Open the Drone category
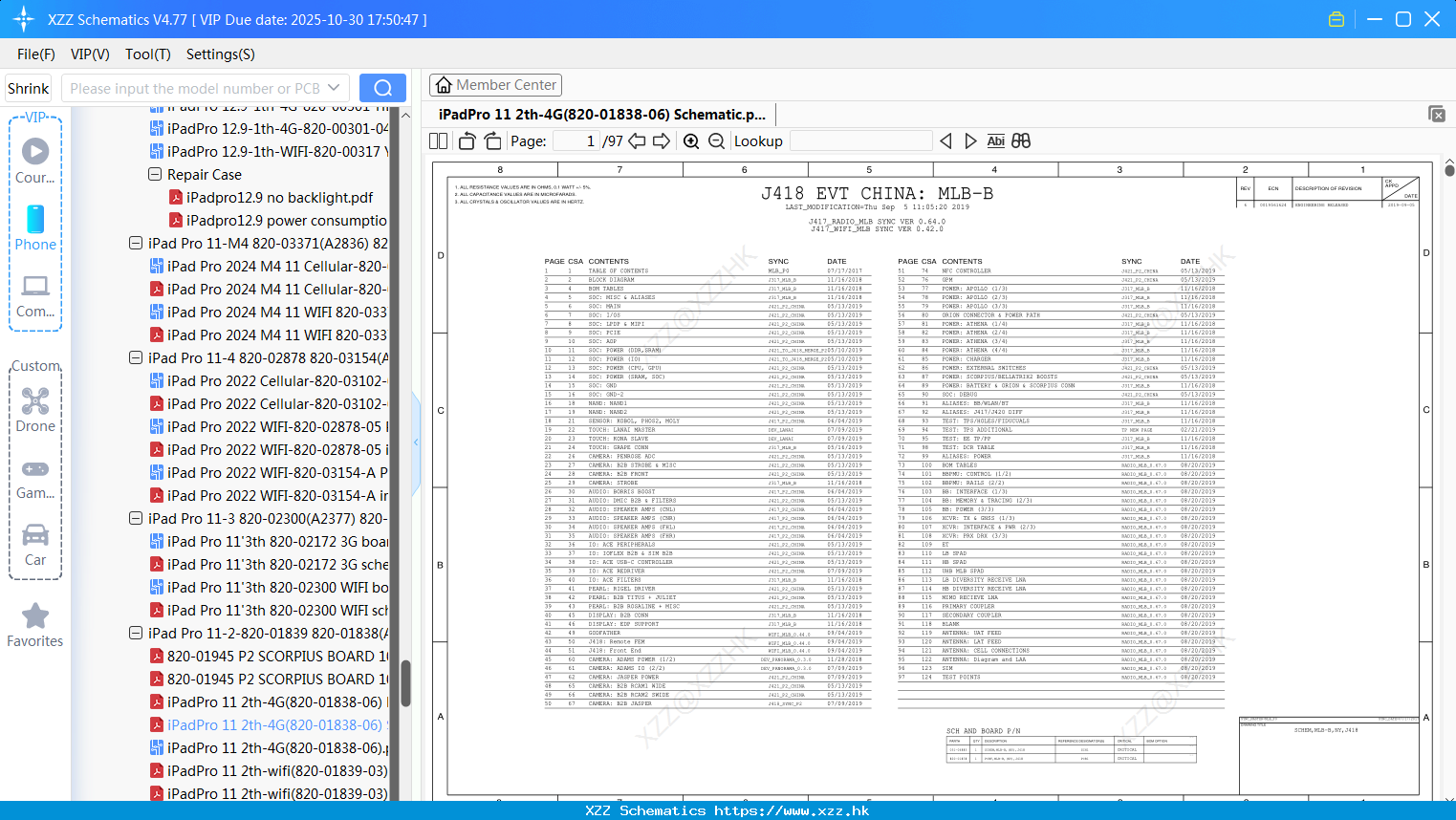Viewport: 1456px width, 820px height. coord(35,410)
